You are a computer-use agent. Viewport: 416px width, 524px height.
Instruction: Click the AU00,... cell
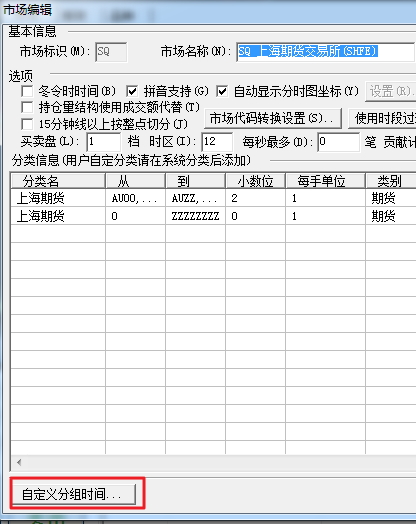tap(135, 199)
